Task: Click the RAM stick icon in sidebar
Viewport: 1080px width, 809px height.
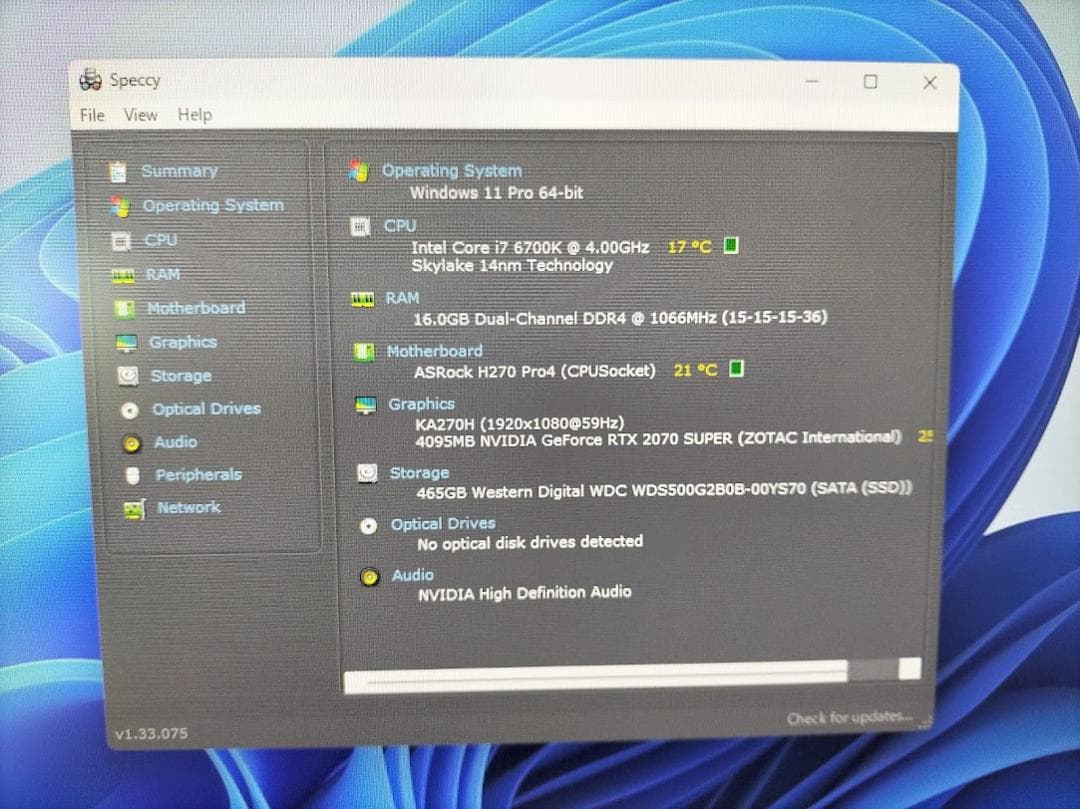Action: (x=123, y=275)
